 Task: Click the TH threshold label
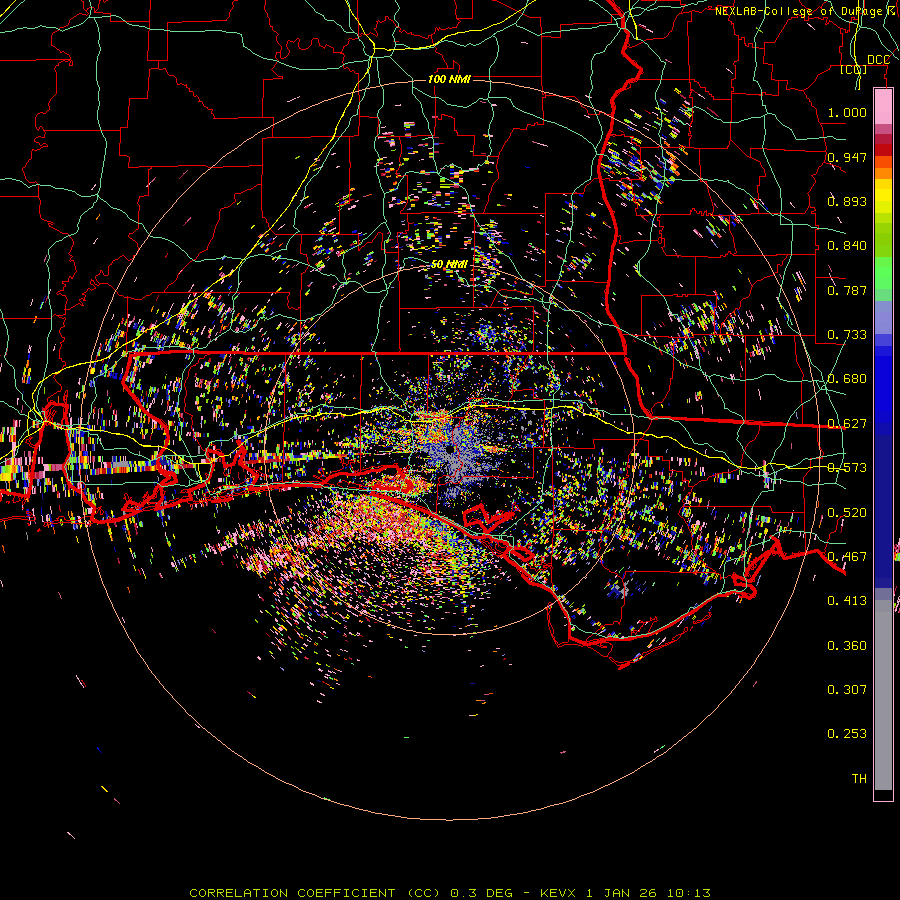pyautogui.click(x=859, y=779)
